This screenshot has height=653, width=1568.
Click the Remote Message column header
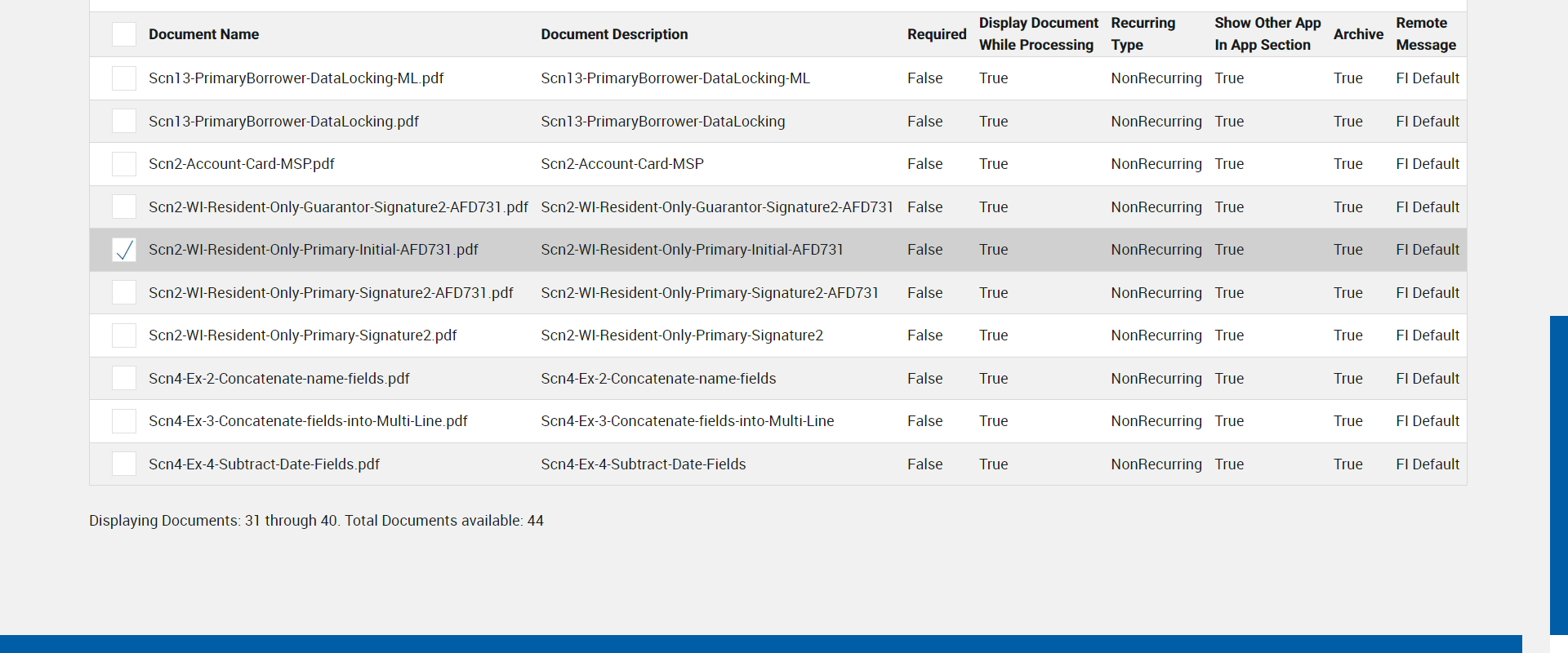1425,34
